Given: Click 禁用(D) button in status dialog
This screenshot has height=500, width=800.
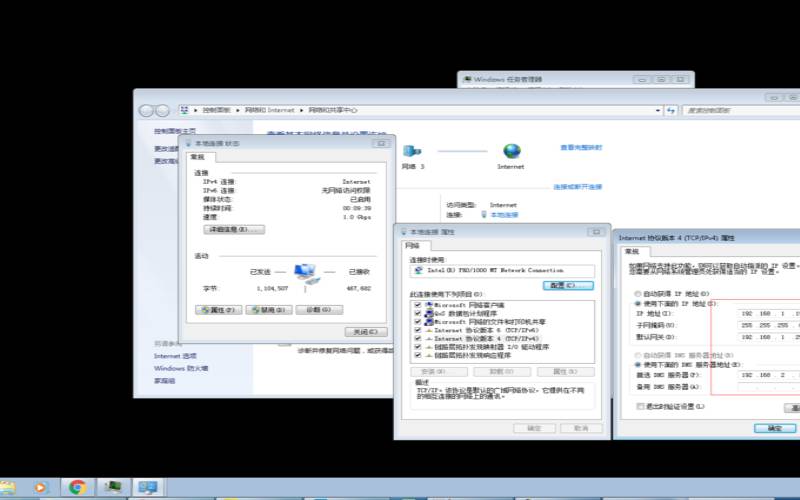Looking at the screenshot, I should click(269, 310).
